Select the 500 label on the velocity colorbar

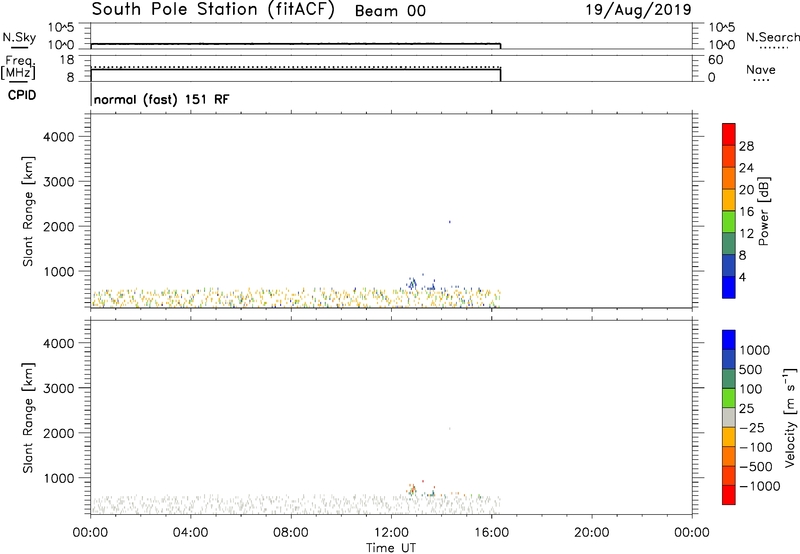pyautogui.click(x=752, y=370)
